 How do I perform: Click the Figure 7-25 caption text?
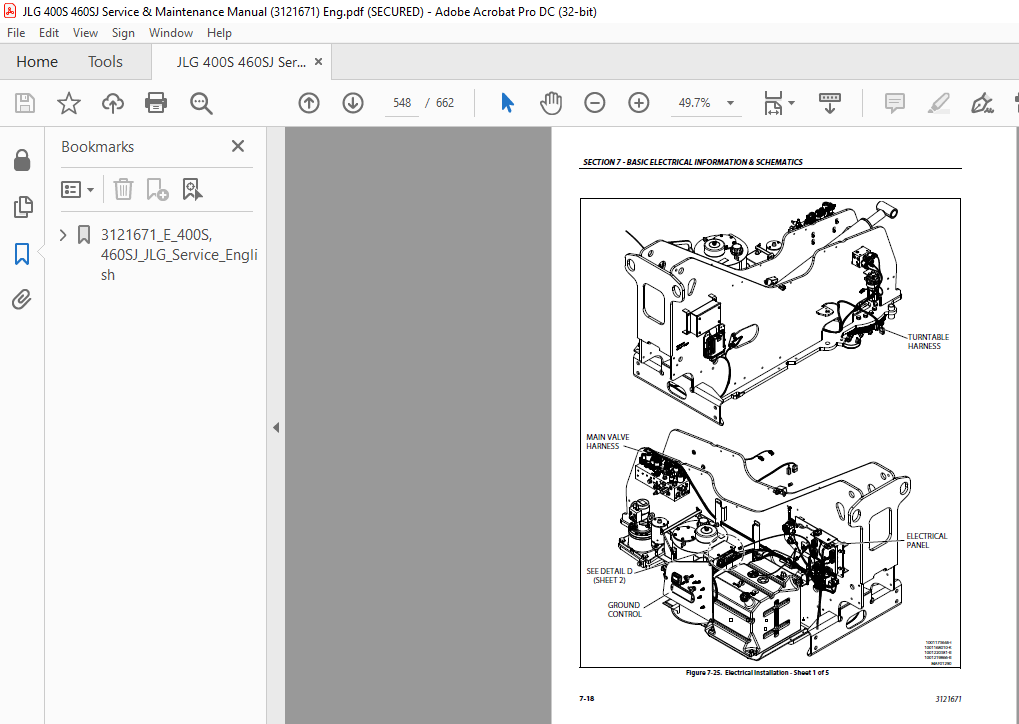[x=757, y=673]
